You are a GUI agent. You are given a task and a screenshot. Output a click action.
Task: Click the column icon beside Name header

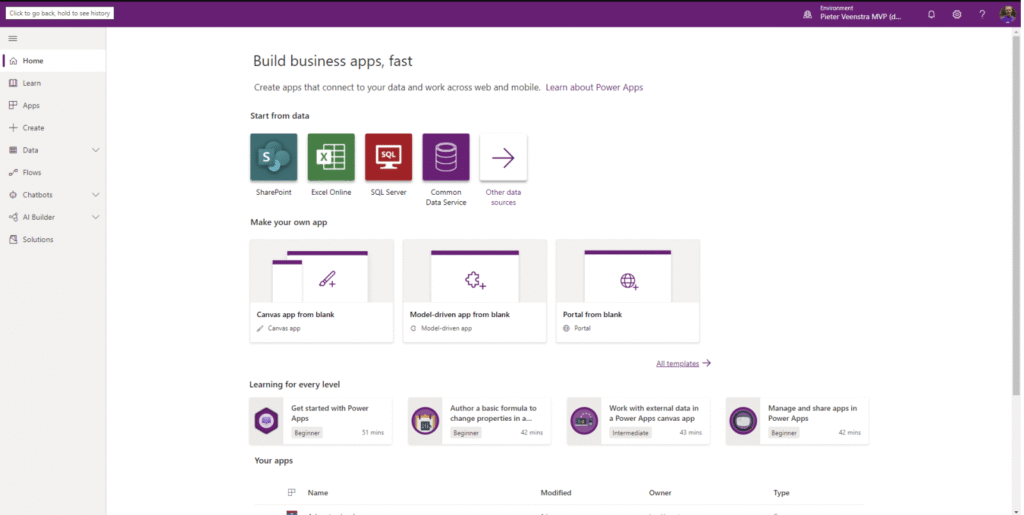(292, 493)
